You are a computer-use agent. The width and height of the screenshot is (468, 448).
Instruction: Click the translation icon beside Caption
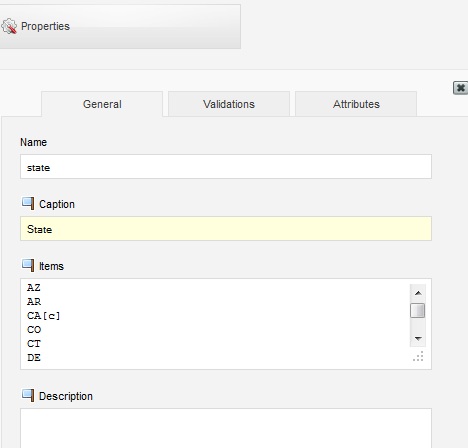pos(28,203)
